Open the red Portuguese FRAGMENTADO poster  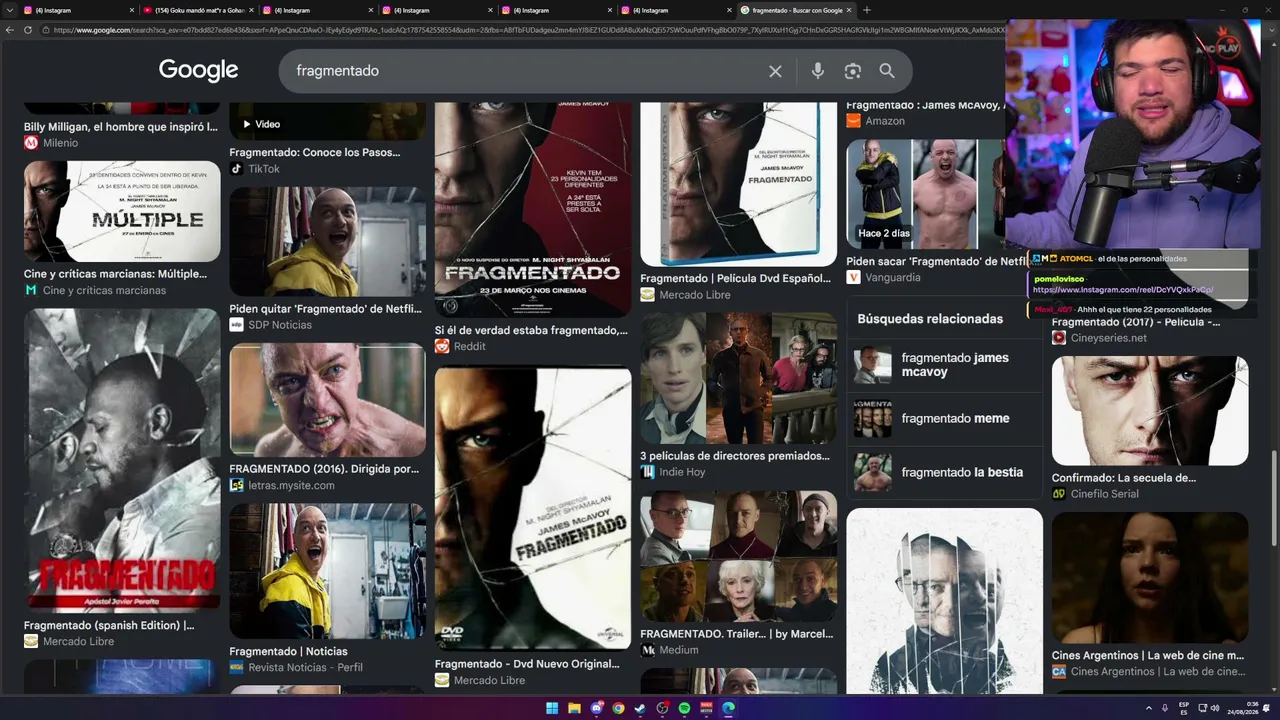(533, 210)
